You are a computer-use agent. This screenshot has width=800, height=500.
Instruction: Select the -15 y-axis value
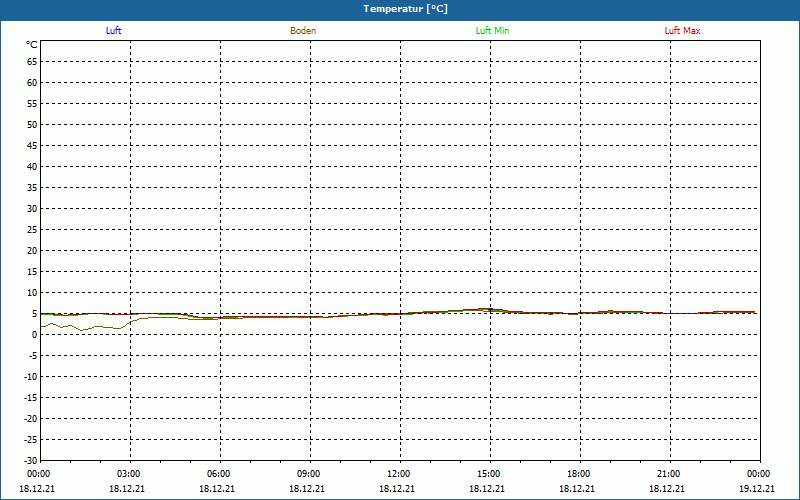click(29, 397)
